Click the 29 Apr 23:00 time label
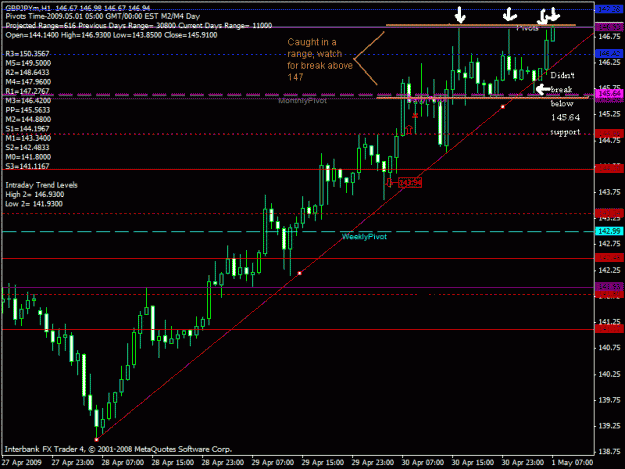The height and width of the screenshot is (469, 625). [x=373, y=463]
